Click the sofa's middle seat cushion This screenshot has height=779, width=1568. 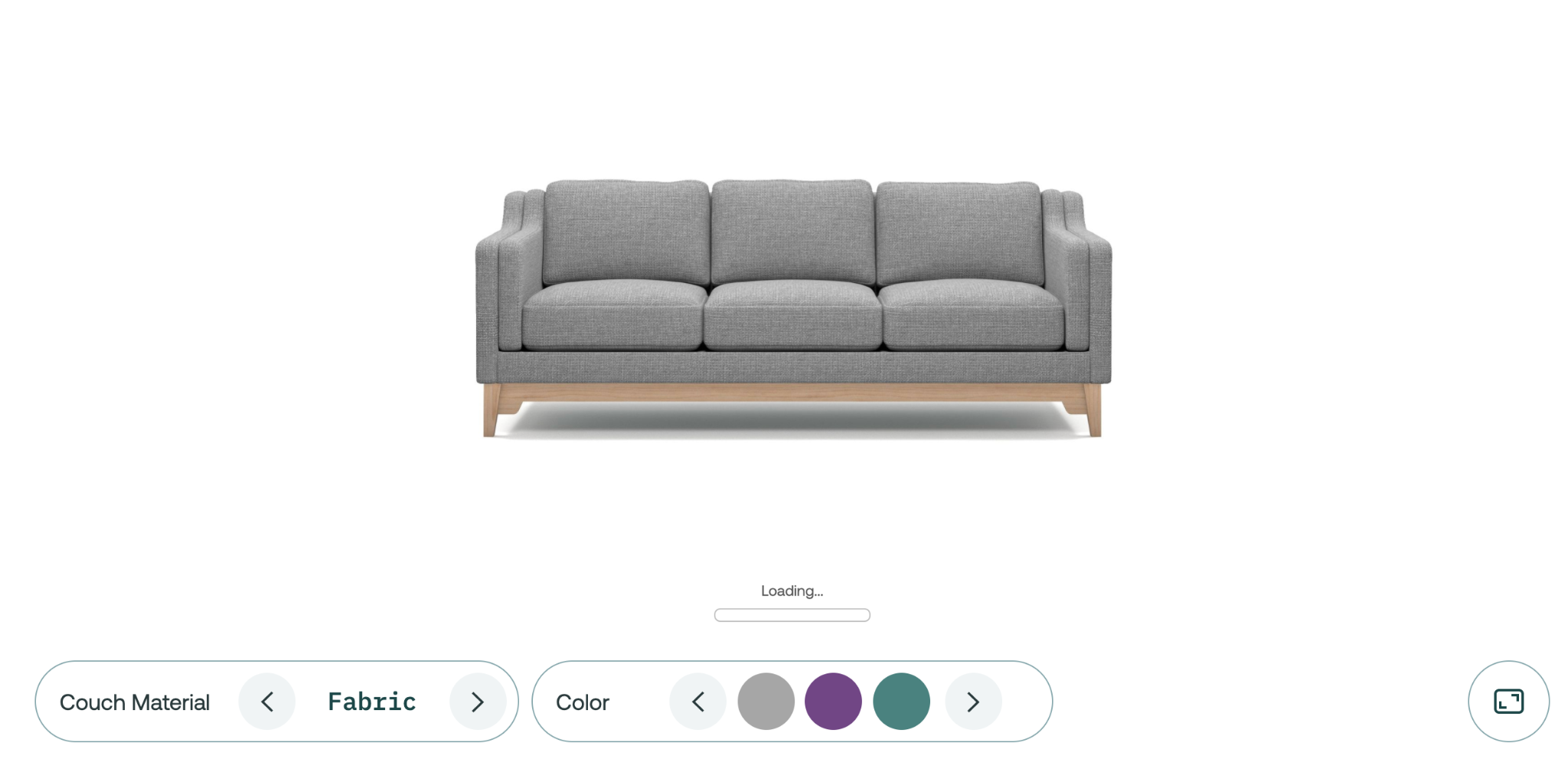793,315
